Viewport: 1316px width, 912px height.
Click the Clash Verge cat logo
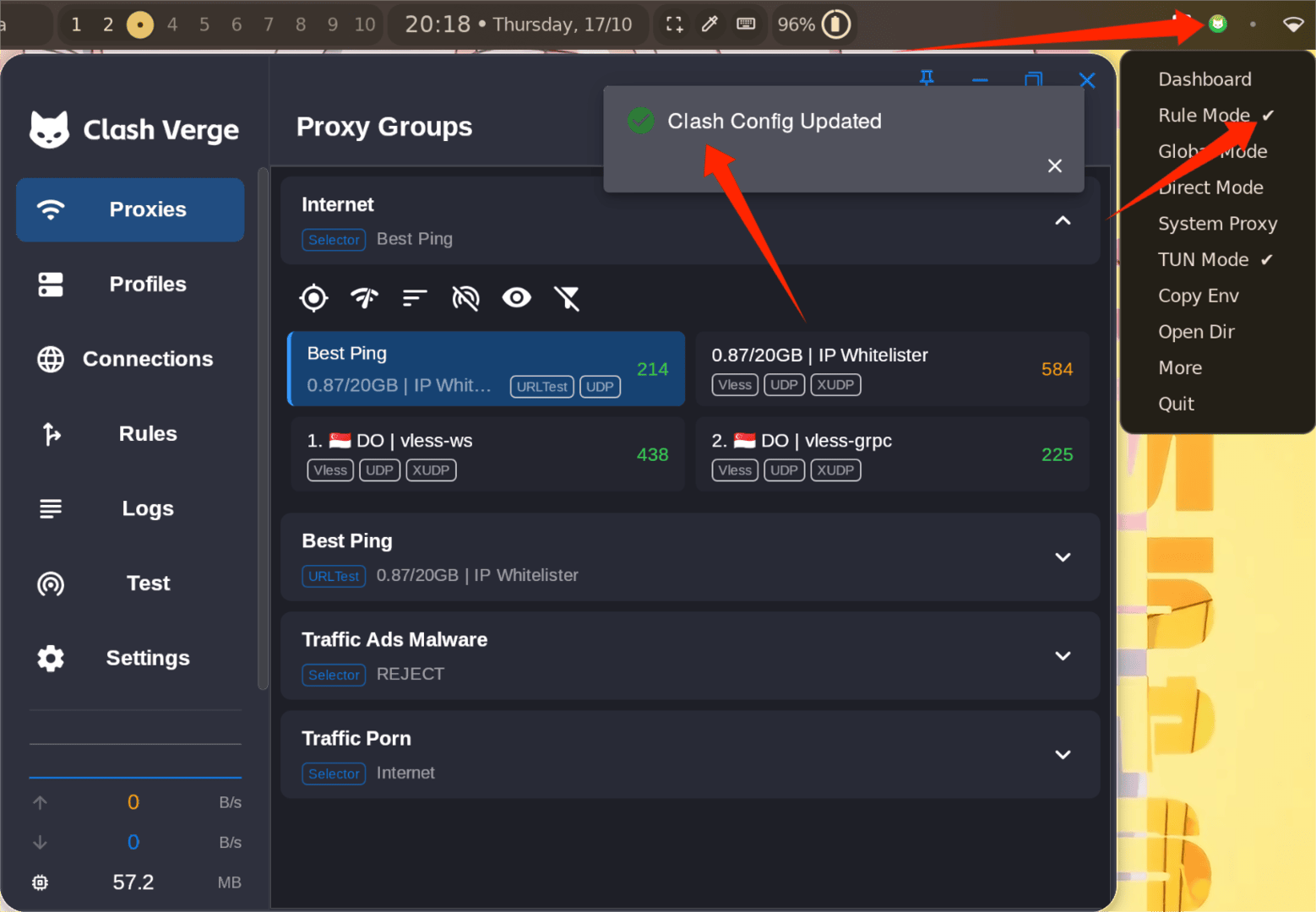click(x=49, y=129)
